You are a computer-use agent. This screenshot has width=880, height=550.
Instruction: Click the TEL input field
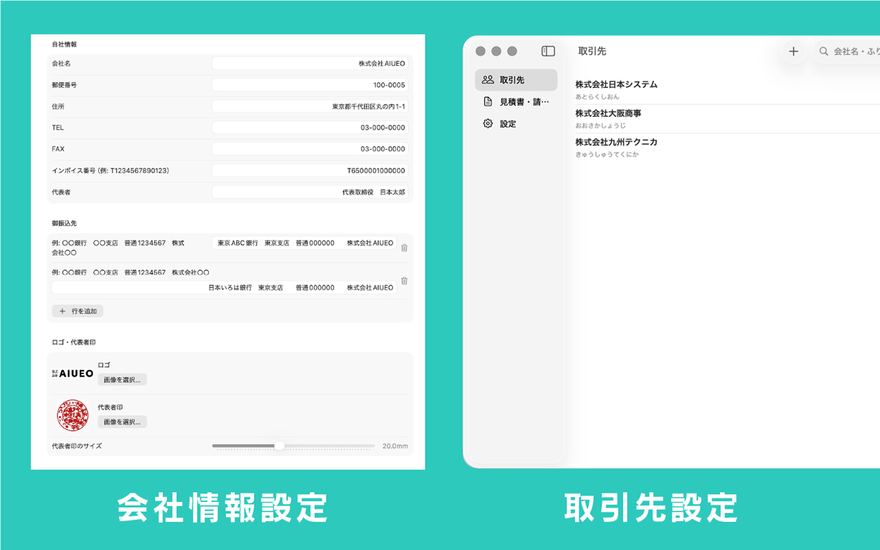tap(310, 127)
